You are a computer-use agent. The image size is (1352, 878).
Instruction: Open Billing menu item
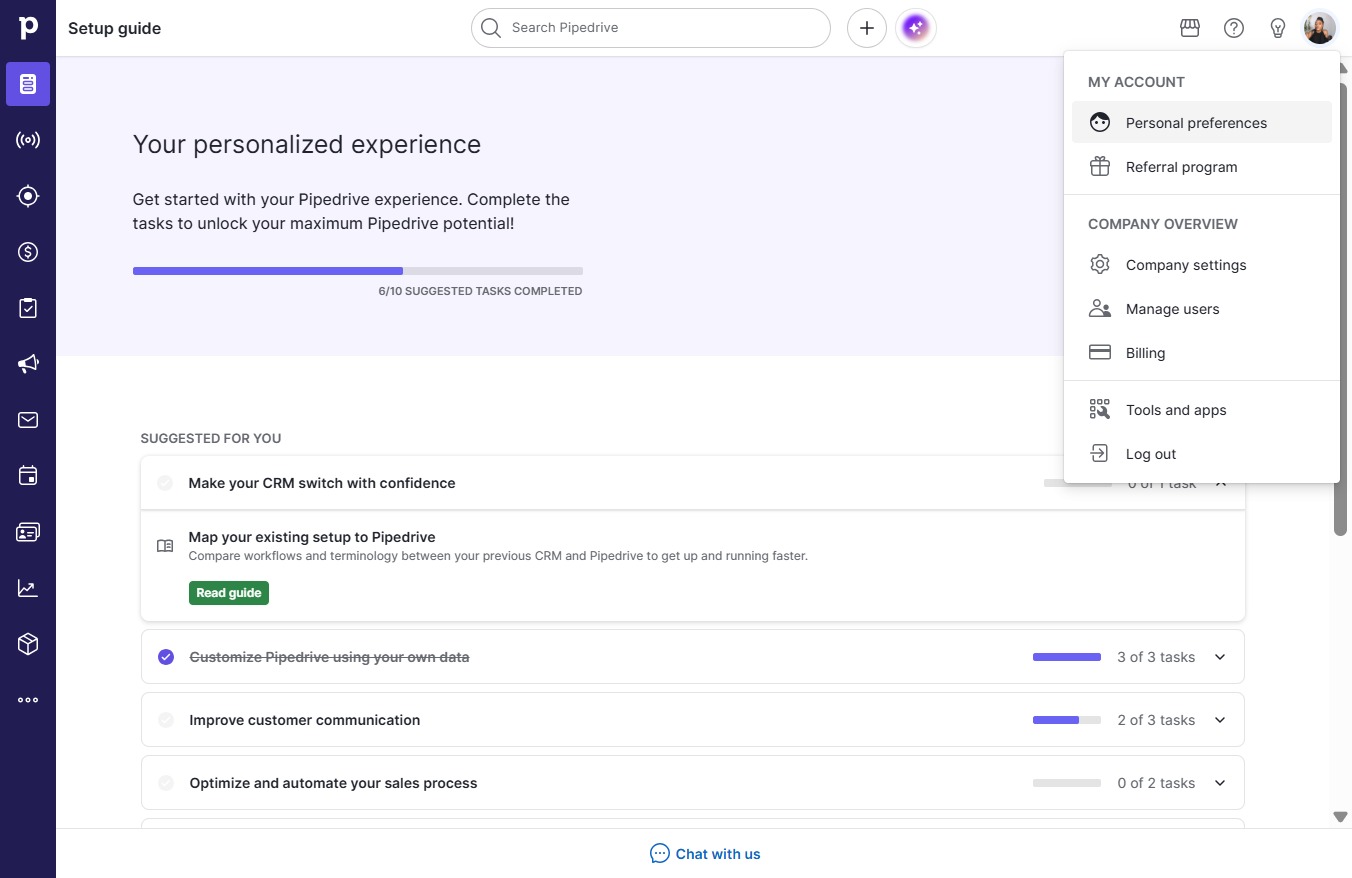click(x=1202, y=352)
